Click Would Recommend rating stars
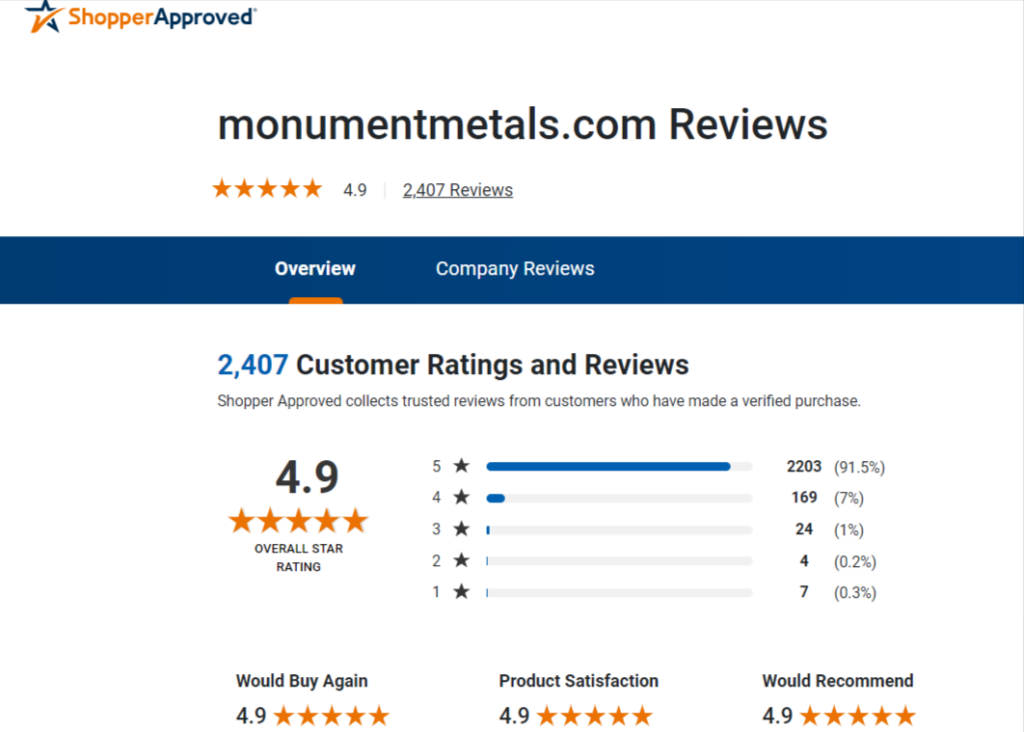This screenshot has width=1024, height=732. (858, 716)
